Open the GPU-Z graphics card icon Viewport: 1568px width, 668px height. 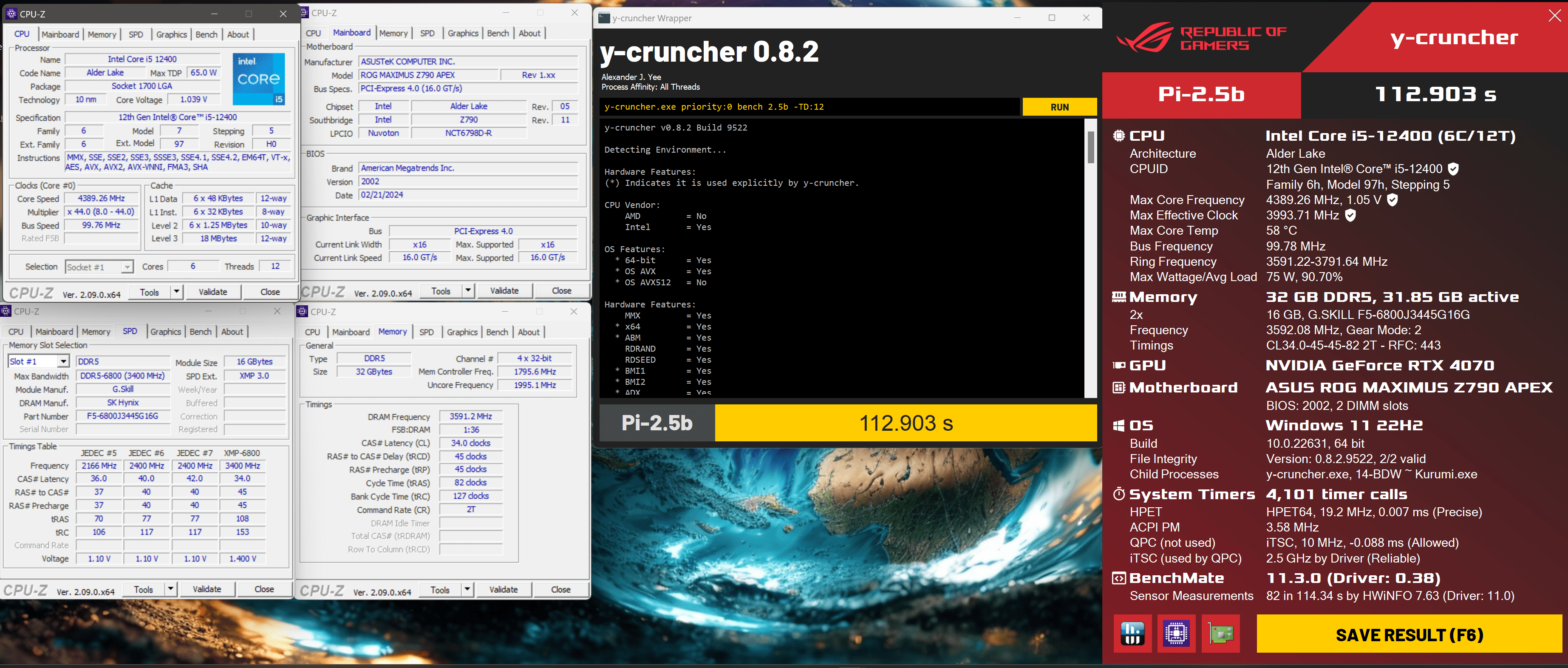[1220, 634]
